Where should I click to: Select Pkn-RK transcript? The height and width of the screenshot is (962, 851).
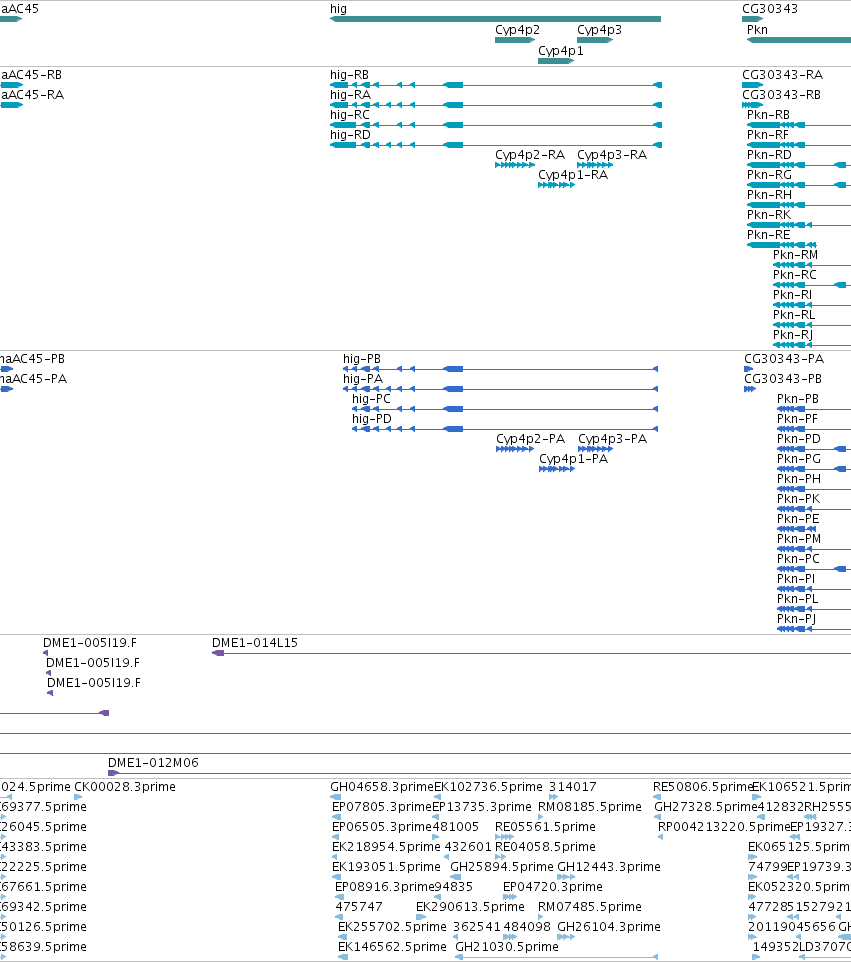click(x=769, y=215)
